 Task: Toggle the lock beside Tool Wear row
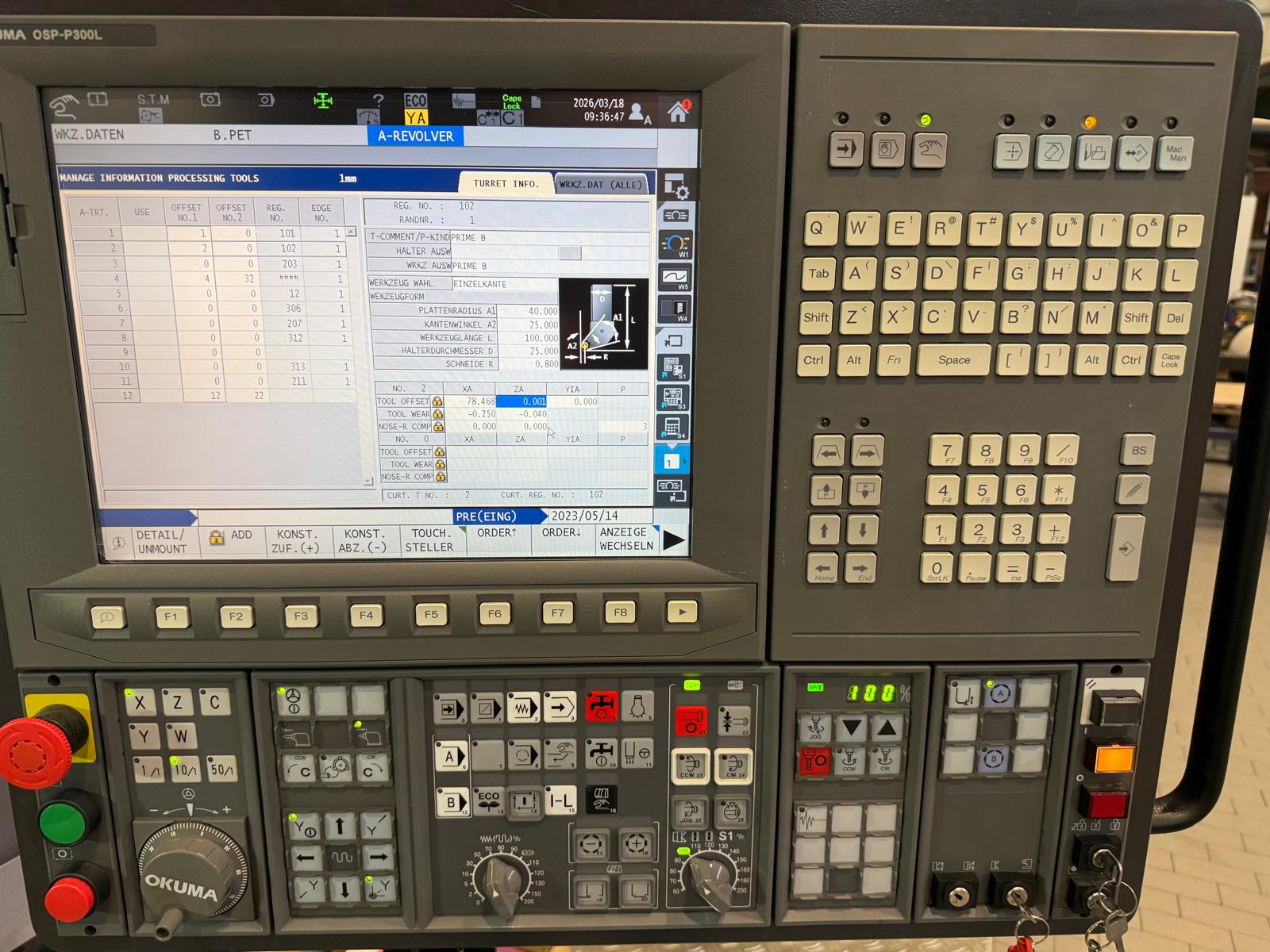pos(437,414)
